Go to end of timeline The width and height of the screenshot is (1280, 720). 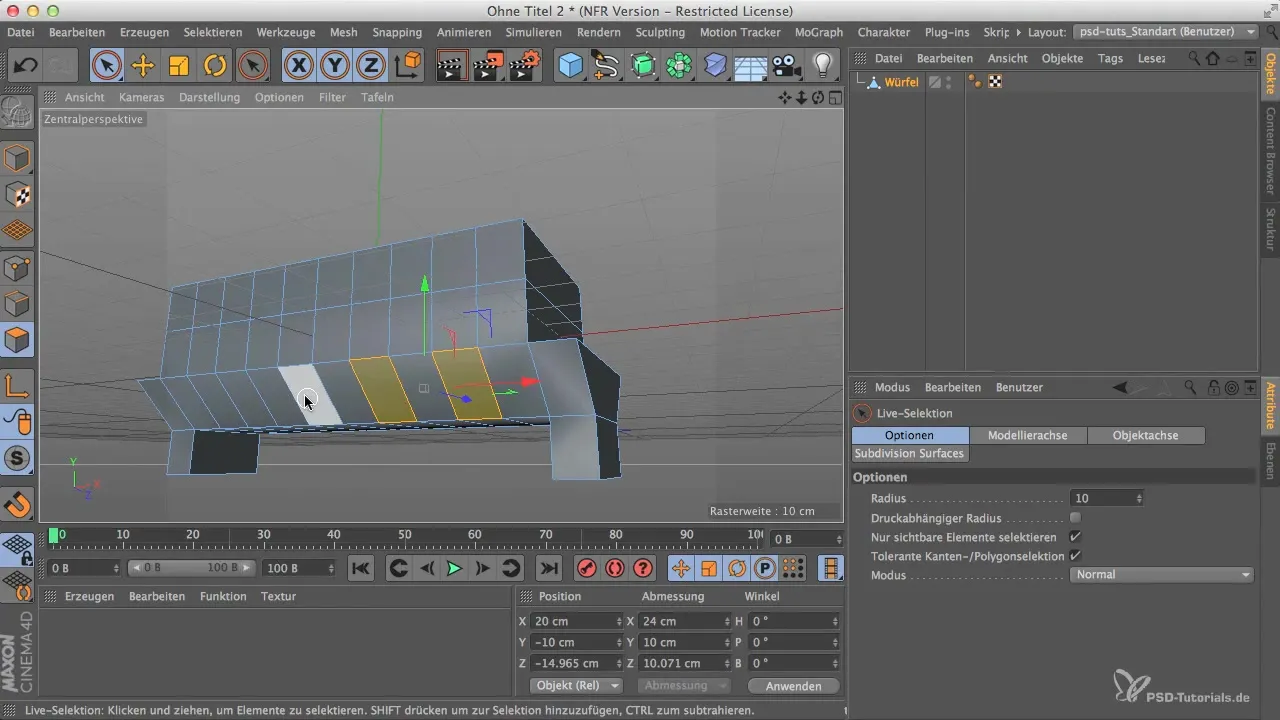point(548,568)
